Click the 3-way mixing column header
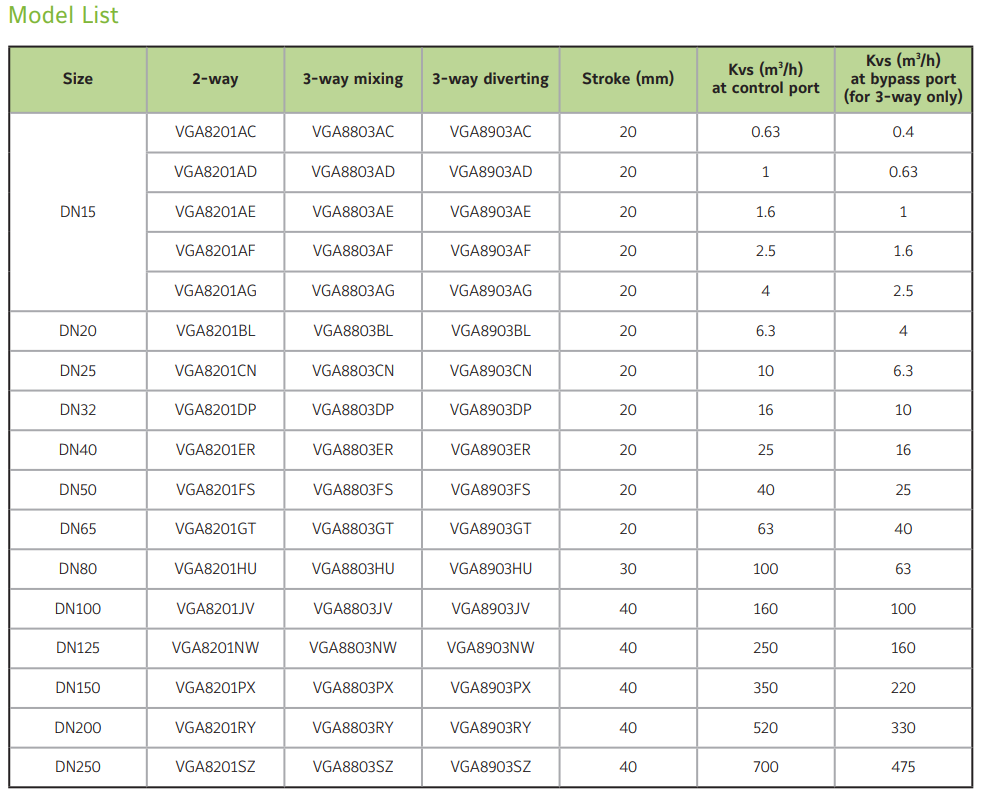The height and width of the screenshot is (796, 984). coord(353,79)
